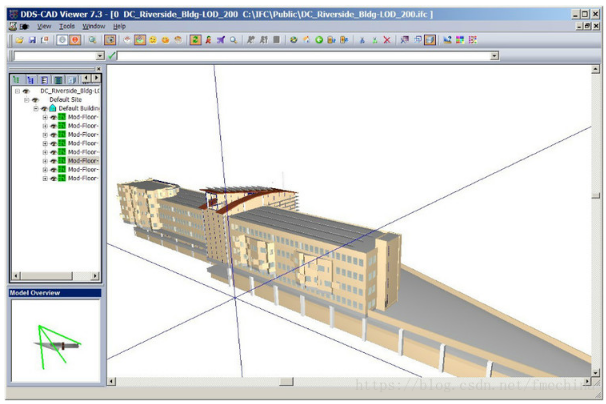The height and width of the screenshot is (404, 606).
Task: Open the Window menu
Action: point(94,26)
